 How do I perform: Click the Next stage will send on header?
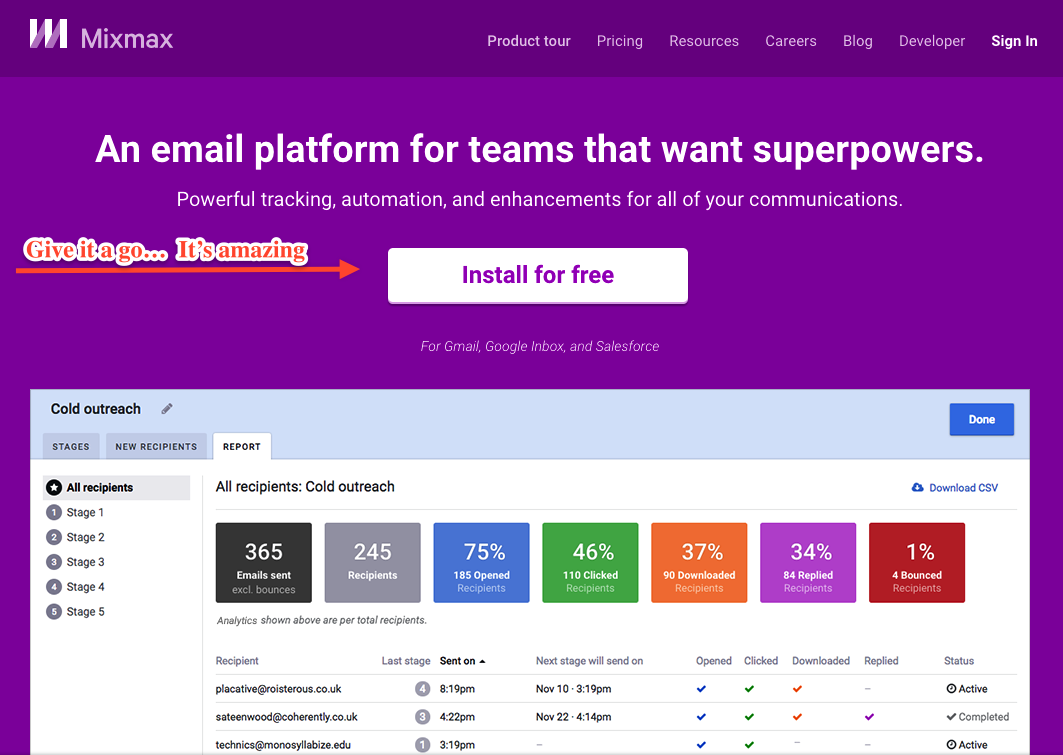click(x=589, y=661)
